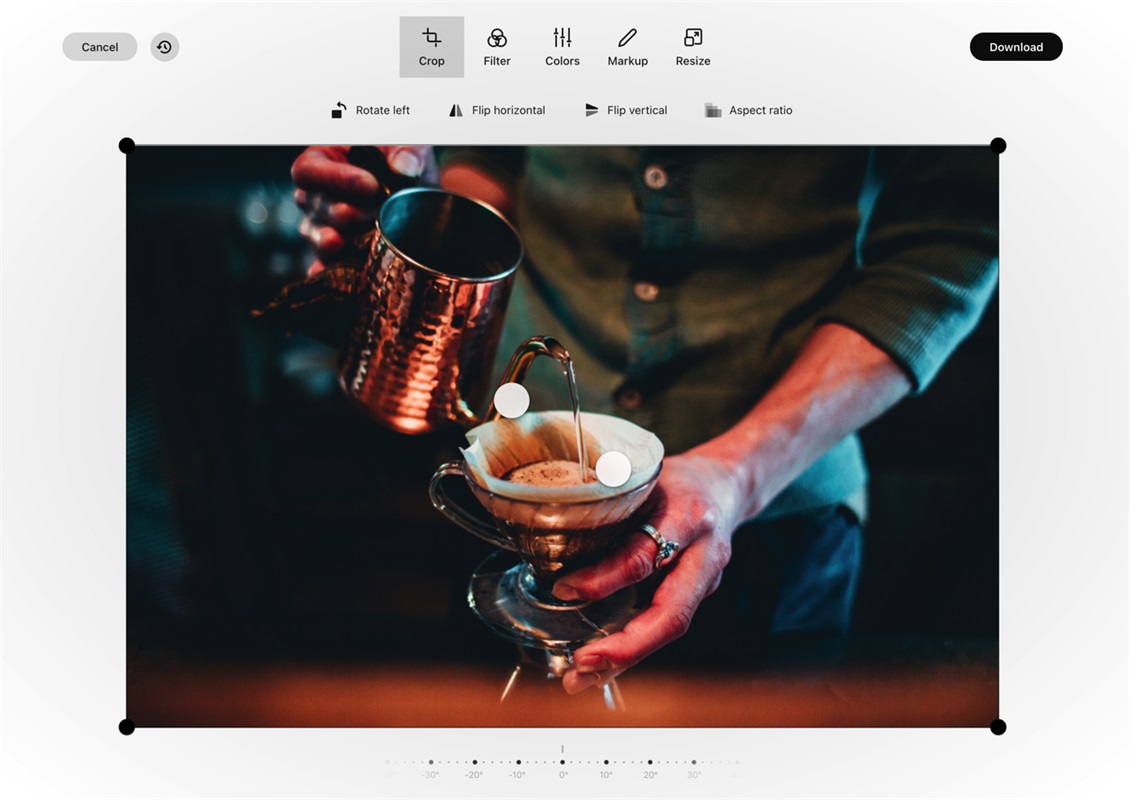Open the Aspect ratio options
The width and height of the screenshot is (1130, 800).
pyautogui.click(x=748, y=110)
